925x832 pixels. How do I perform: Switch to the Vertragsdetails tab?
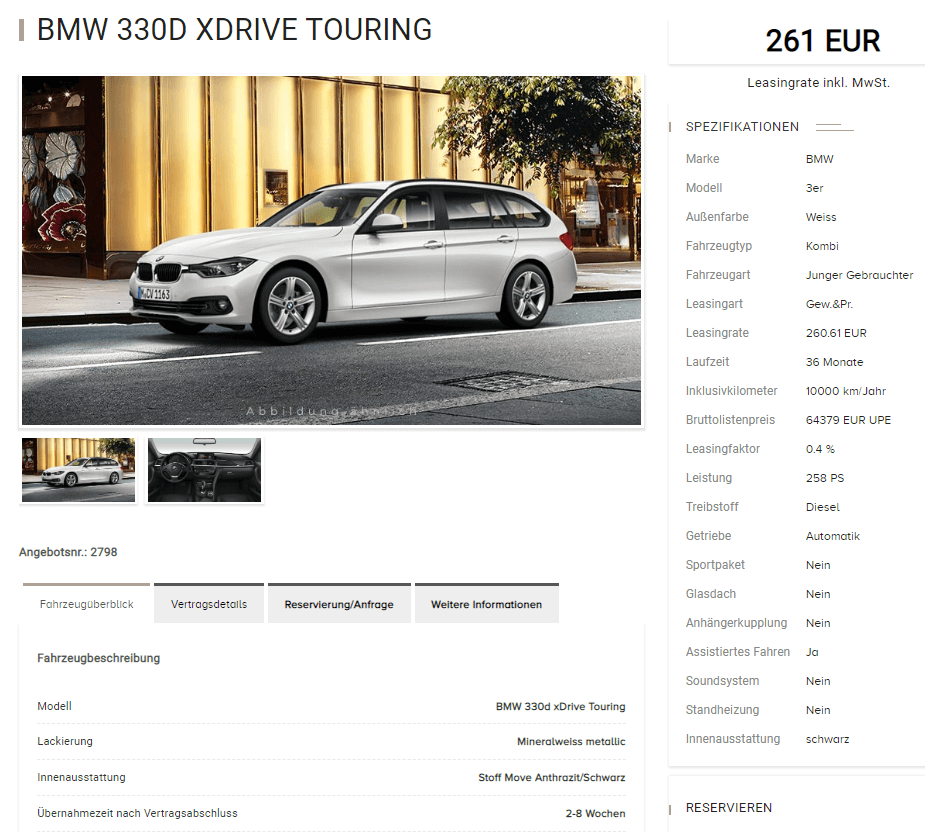click(x=209, y=604)
